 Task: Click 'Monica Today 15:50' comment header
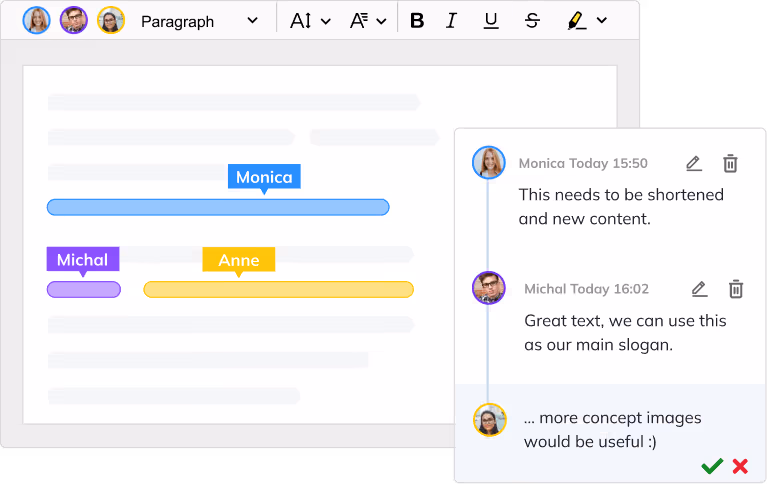pos(583,163)
